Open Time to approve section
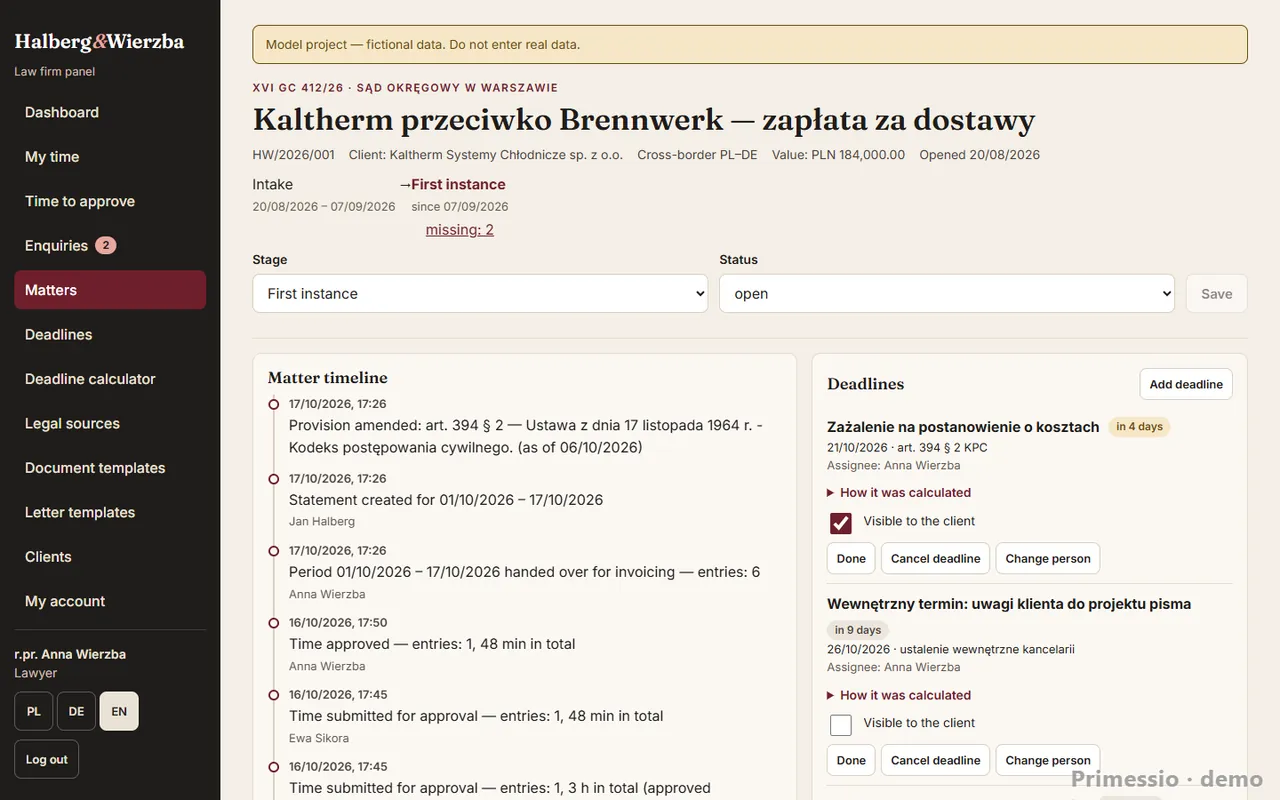This screenshot has width=1280, height=800. [x=110, y=201]
